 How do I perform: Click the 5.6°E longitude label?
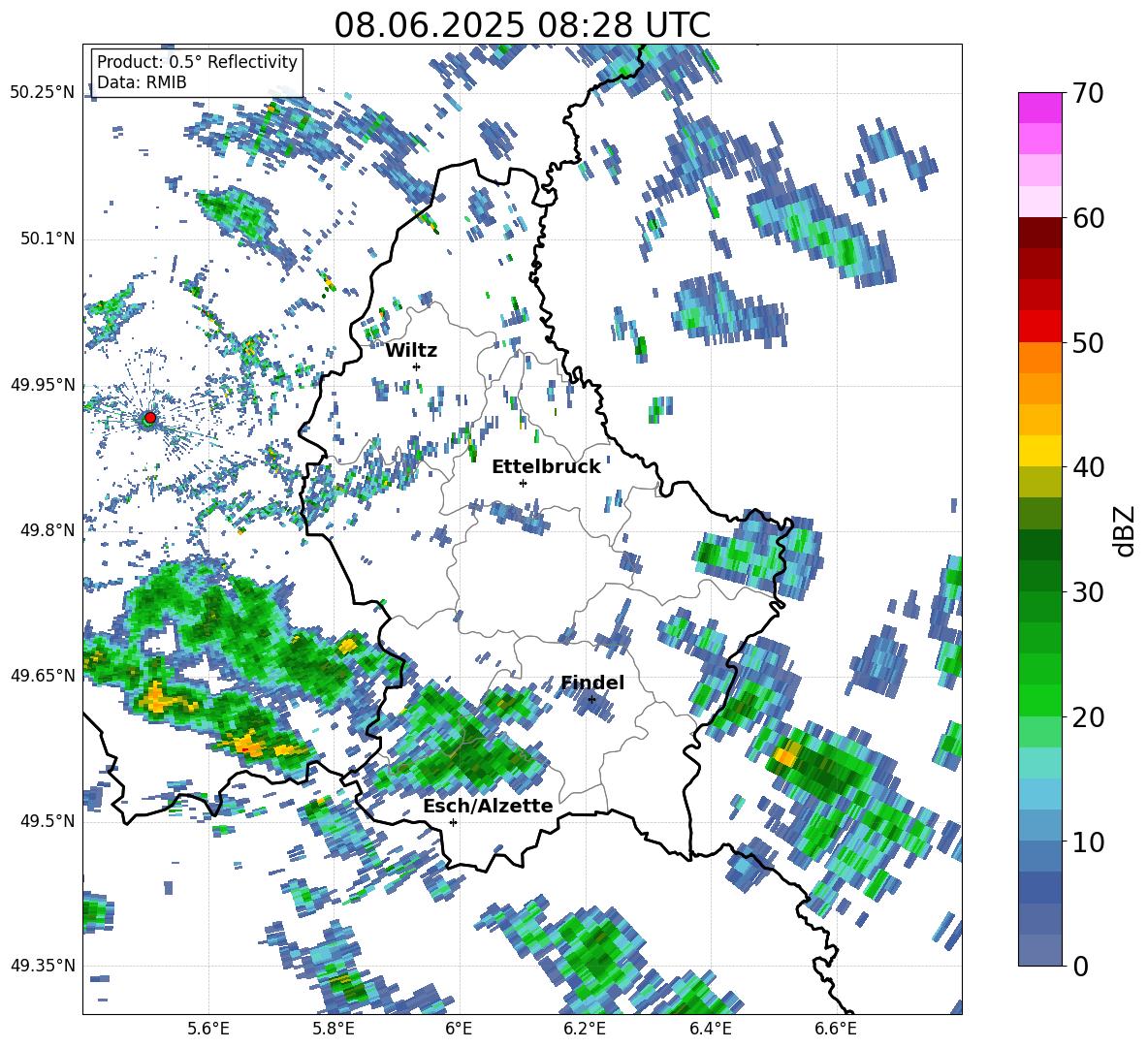pyautogui.click(x=208, y=1029)
